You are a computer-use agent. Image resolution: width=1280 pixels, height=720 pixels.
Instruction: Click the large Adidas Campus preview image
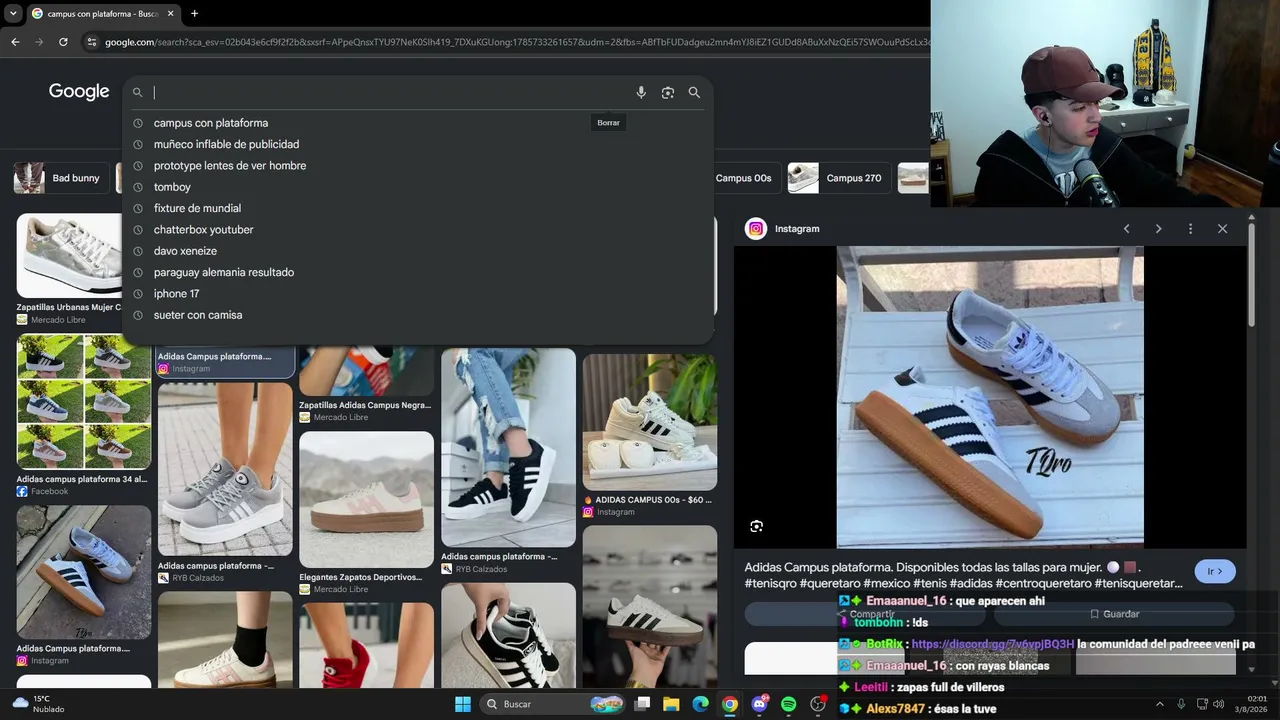(x=990, y=397)
